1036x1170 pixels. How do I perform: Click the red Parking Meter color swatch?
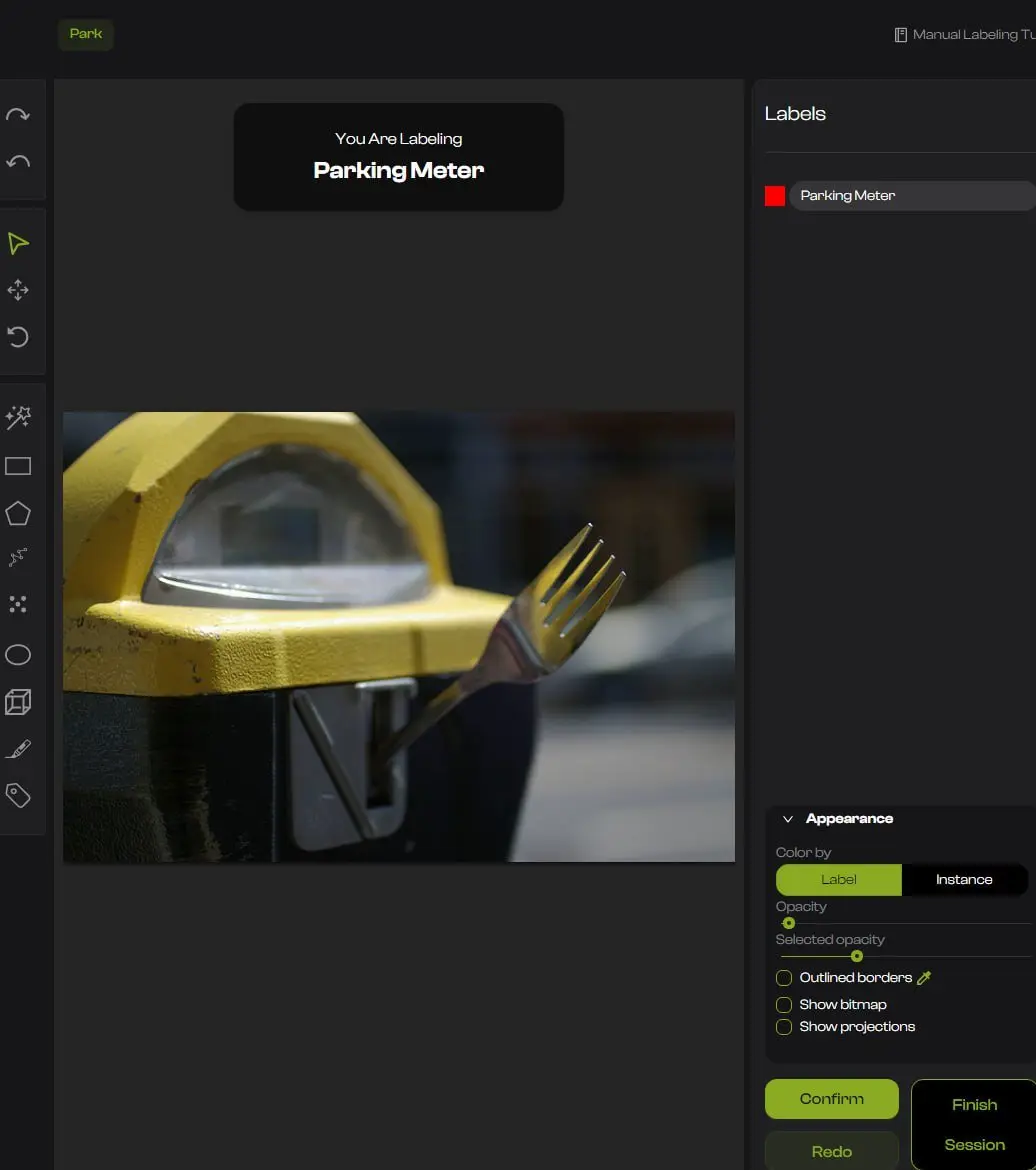[x=775, y=196]
